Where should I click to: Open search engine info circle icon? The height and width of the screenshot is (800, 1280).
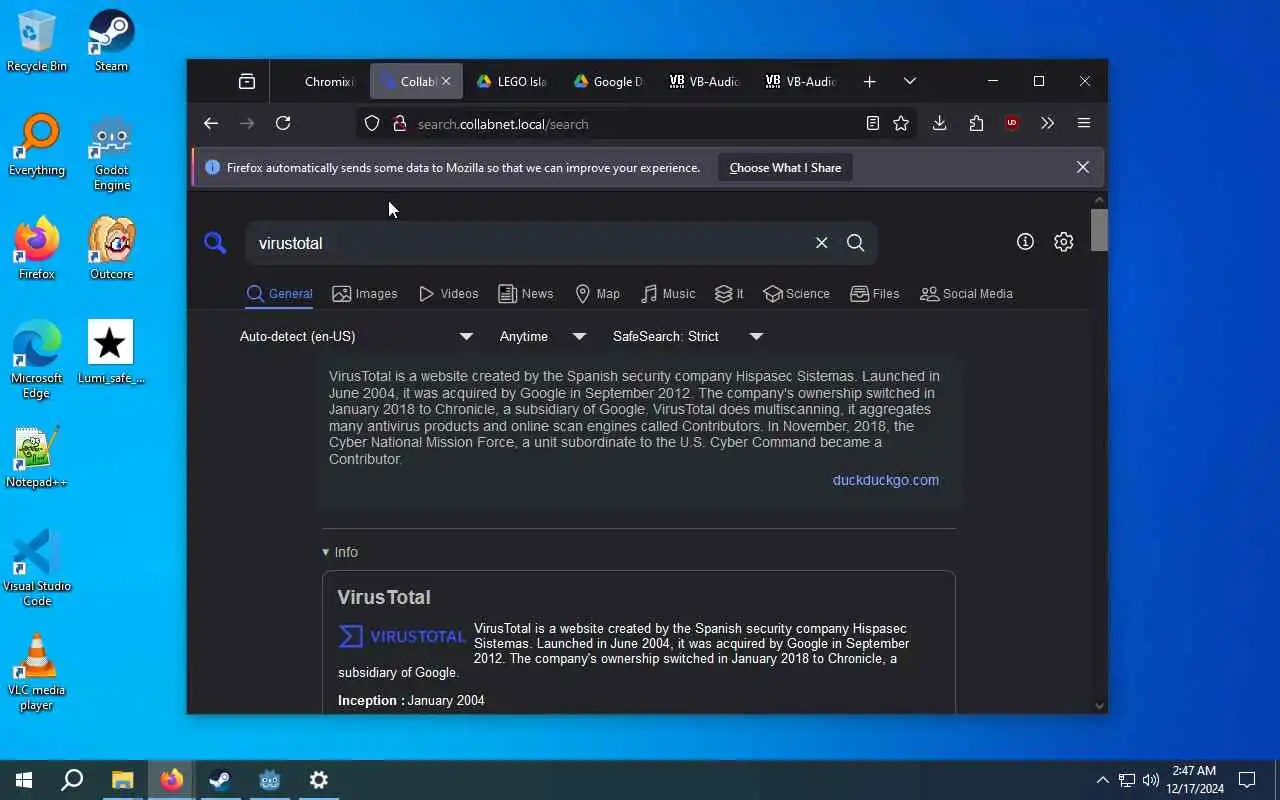click(1025, 242)
